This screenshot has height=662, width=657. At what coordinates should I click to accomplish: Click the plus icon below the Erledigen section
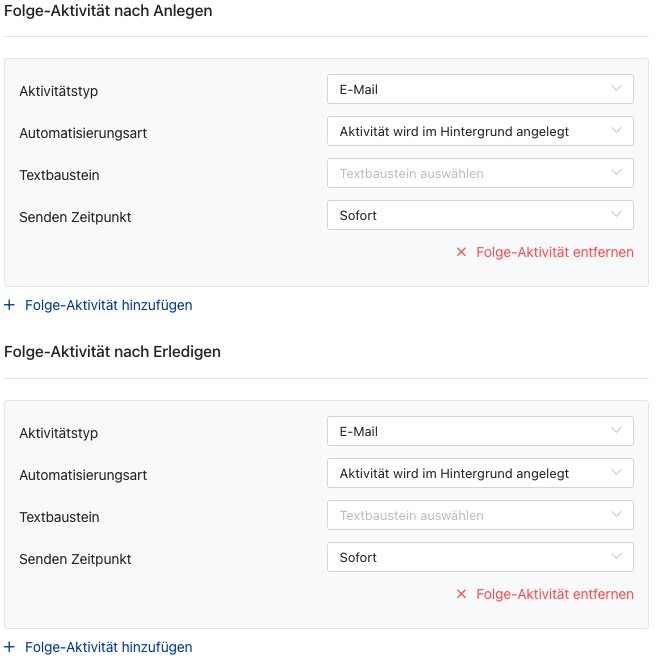[10, 647]
